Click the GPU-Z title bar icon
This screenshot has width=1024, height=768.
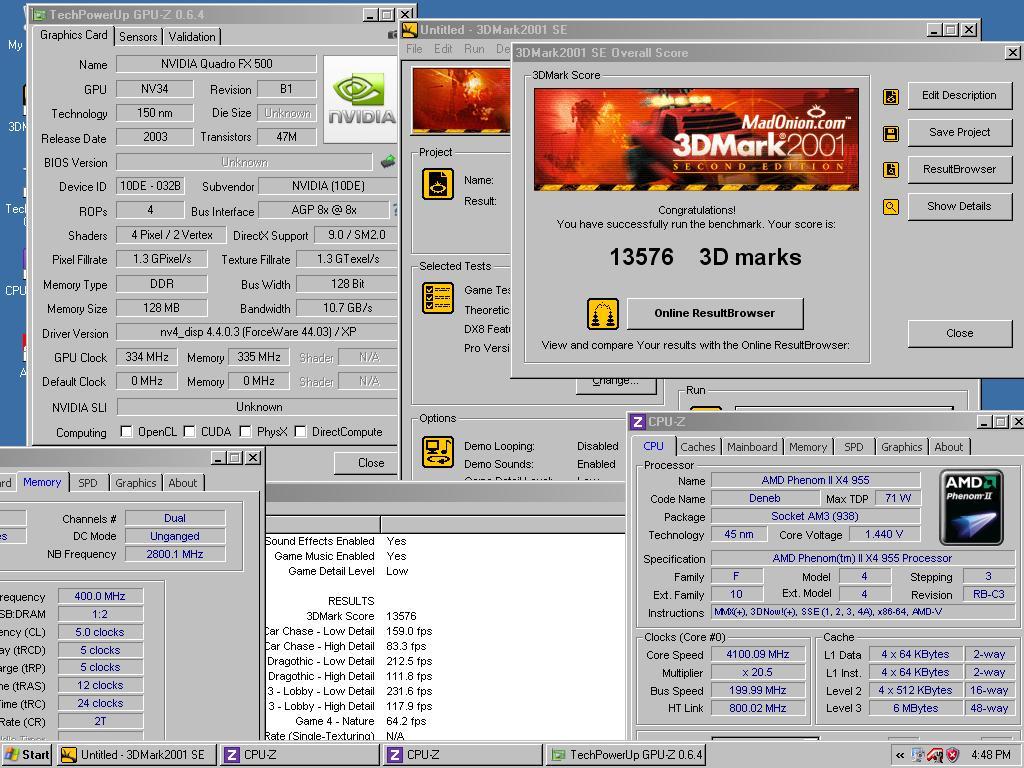39,14
